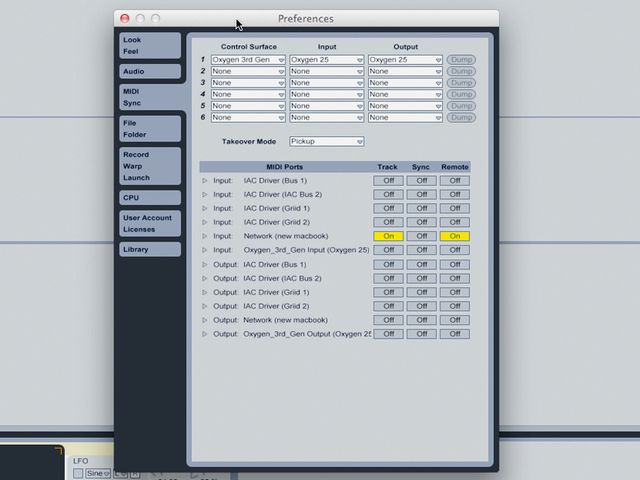The height and width of the screenshot is (480, 640).
Task: Expand Input IAC Driver (Bus 1) row
Action: tap(204, 181)
